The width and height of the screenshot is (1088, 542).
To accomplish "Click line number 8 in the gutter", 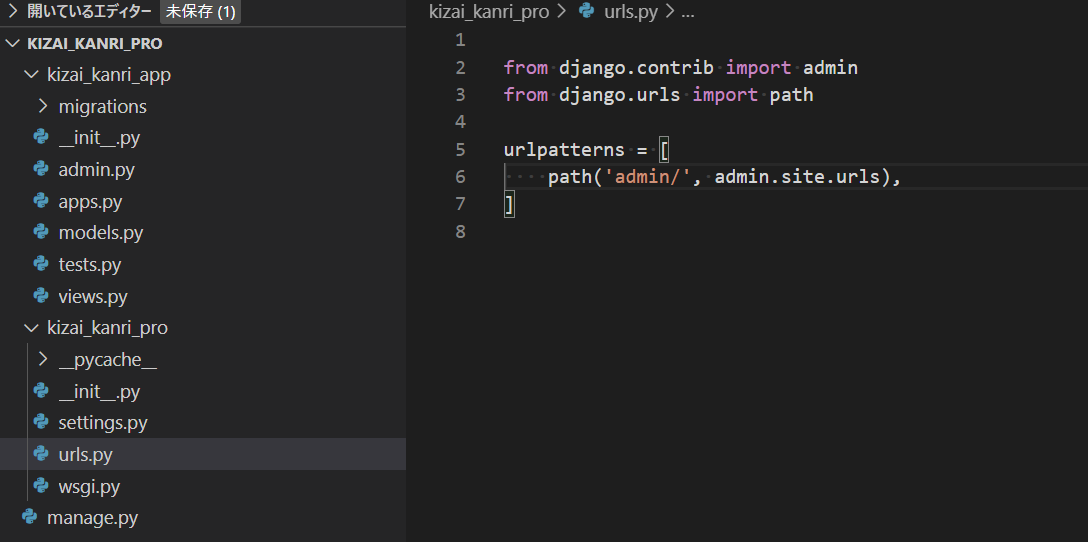I will coord(460,231).
